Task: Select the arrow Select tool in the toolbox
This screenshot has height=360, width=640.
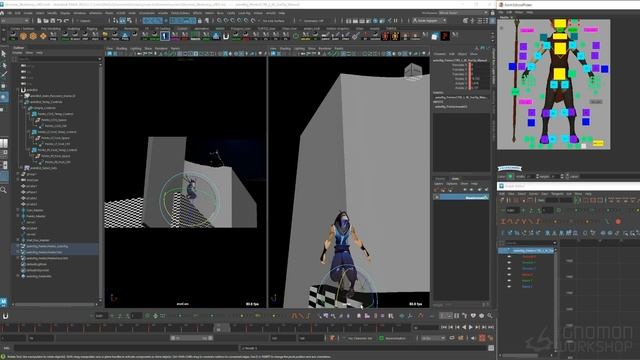Action: point(4,53)
